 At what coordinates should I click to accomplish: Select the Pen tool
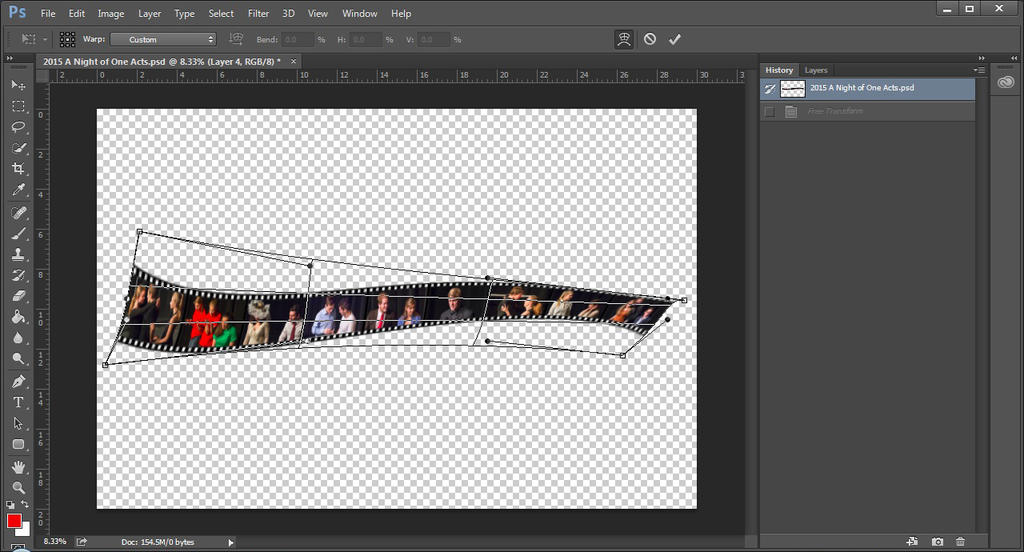[x=18, y=381]
